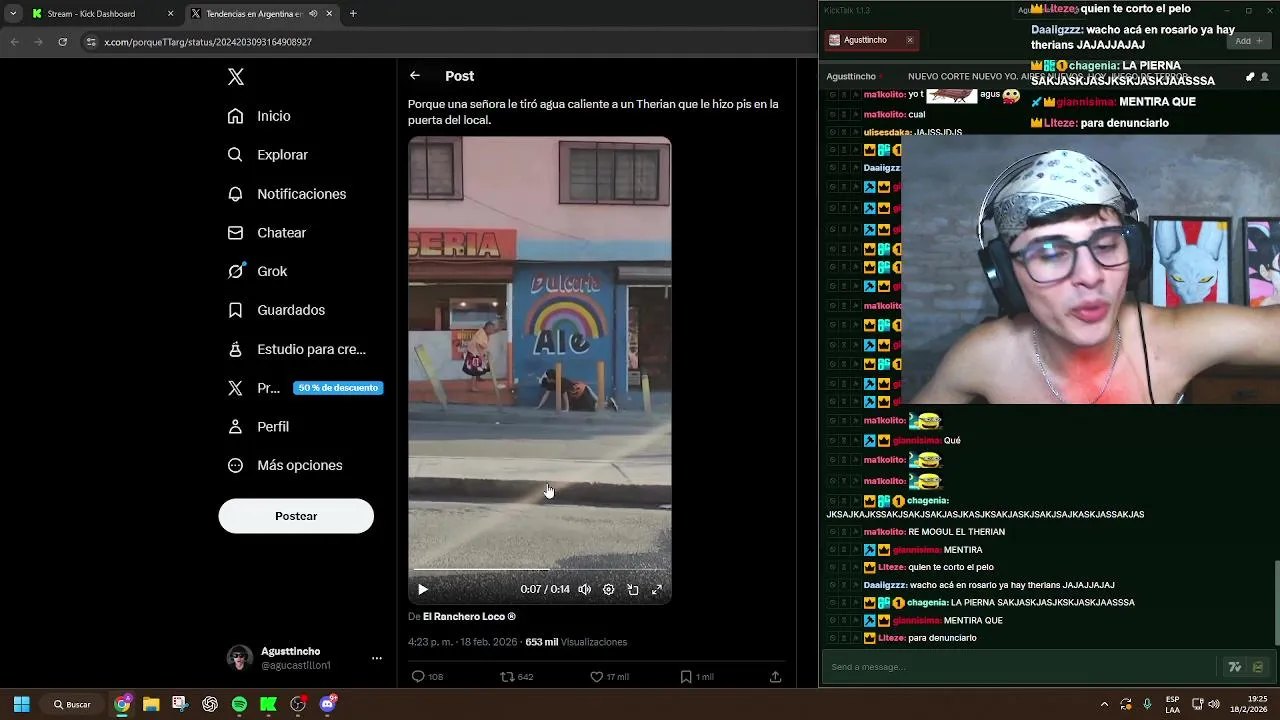Open chatters list icon in KickTalk

click(x=1265, y=77)
